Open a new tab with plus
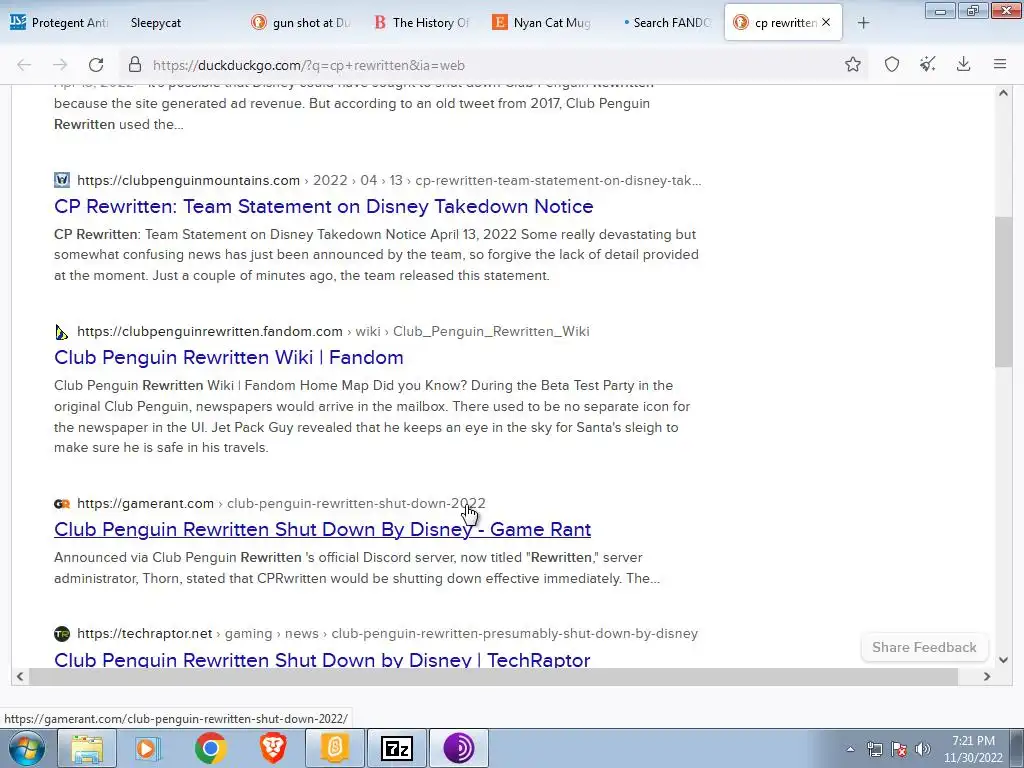The image size is (1024, 768). pyautogui.click(x=863, y=23)
